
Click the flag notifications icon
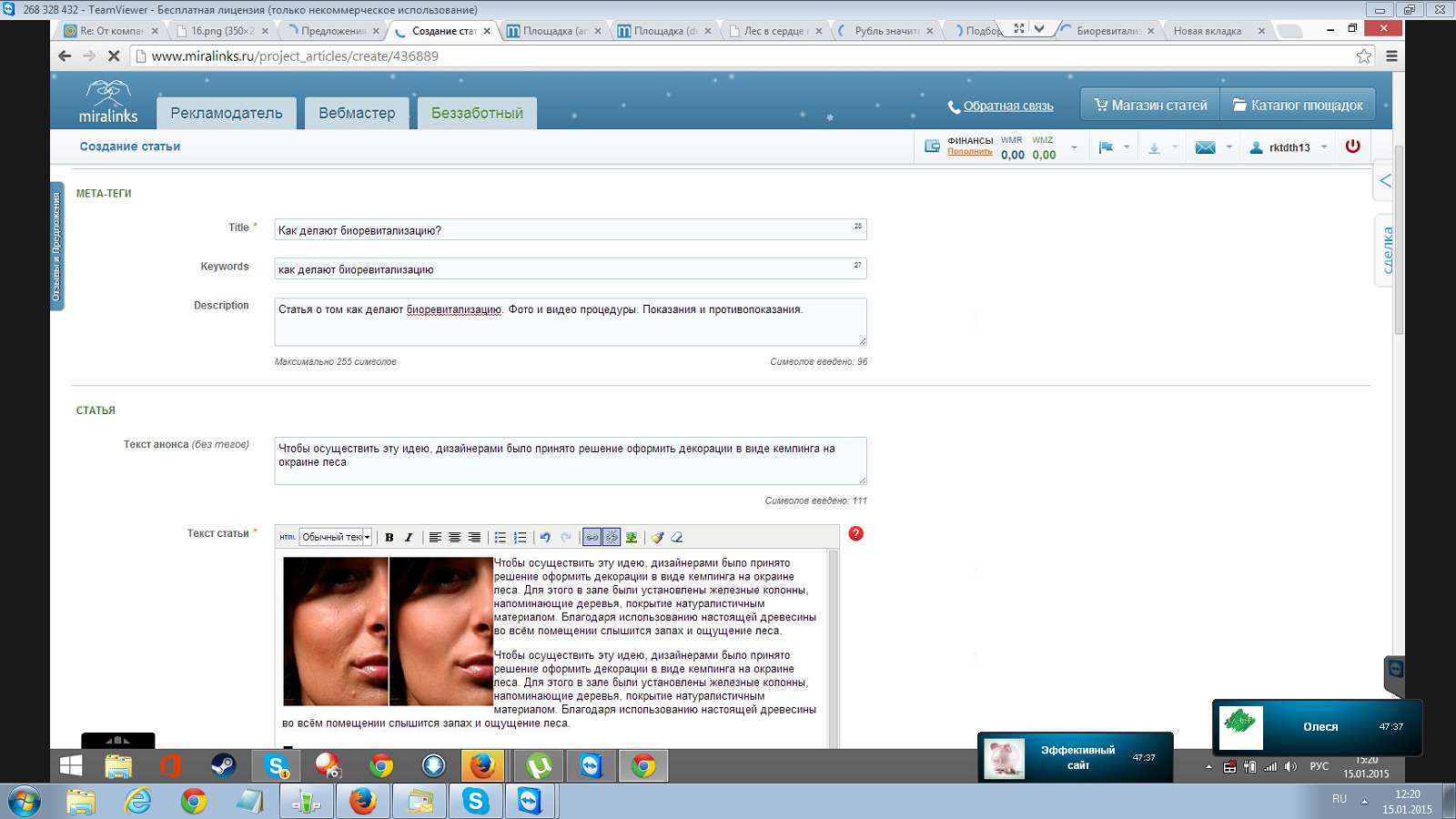(1106, 147)
